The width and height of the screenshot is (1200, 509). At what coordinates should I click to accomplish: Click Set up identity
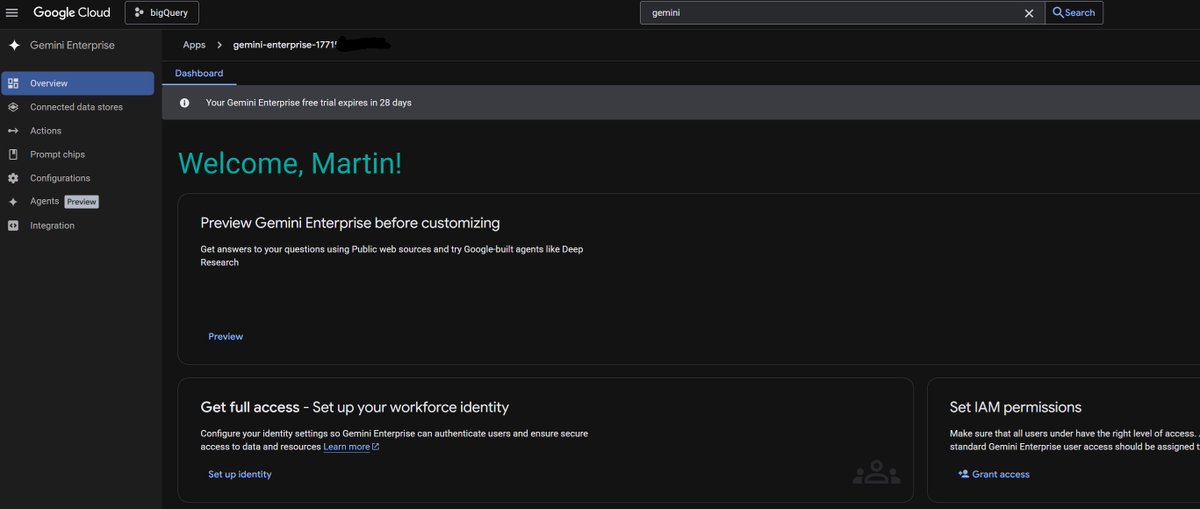click(240, 474)
